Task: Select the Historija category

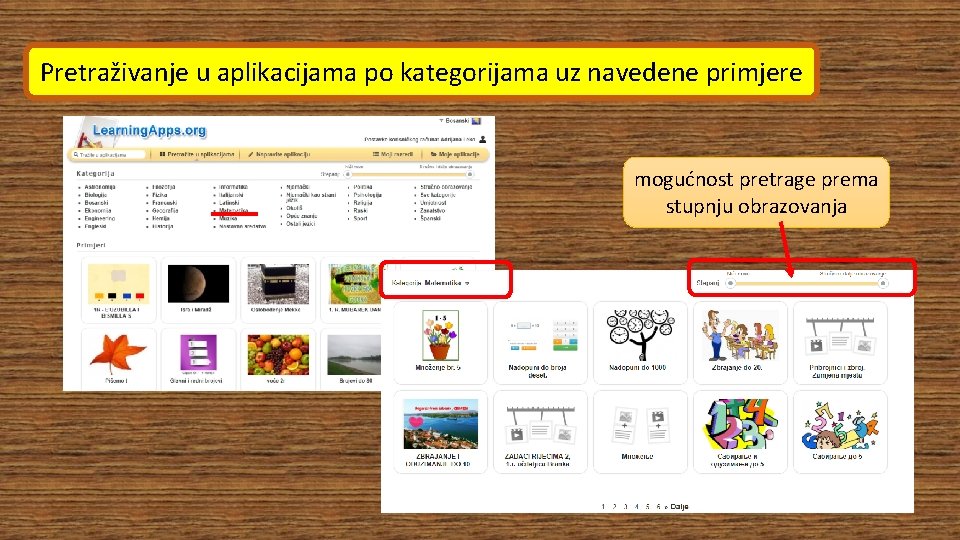Action: point(163,227)
